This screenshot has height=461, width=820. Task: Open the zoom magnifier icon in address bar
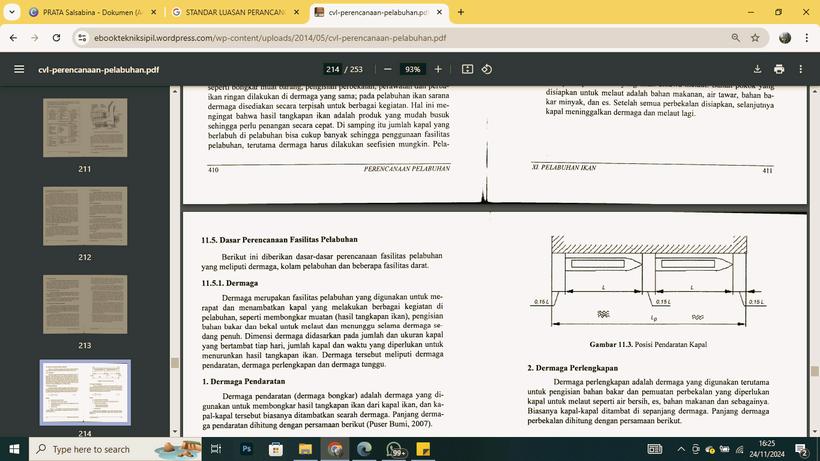[x=735, y=38]
